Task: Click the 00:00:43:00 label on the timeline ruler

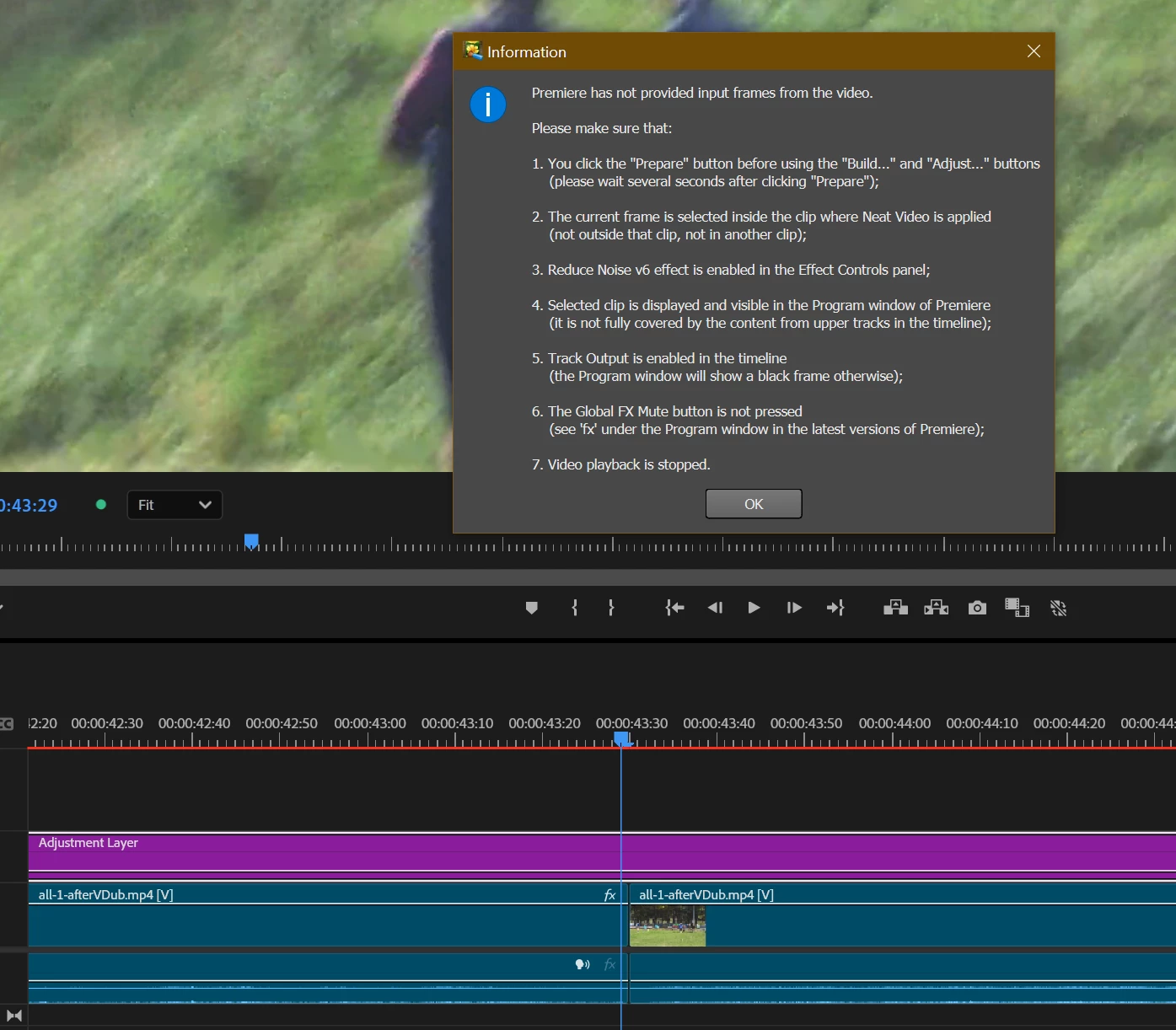Action: click(370, 723)
